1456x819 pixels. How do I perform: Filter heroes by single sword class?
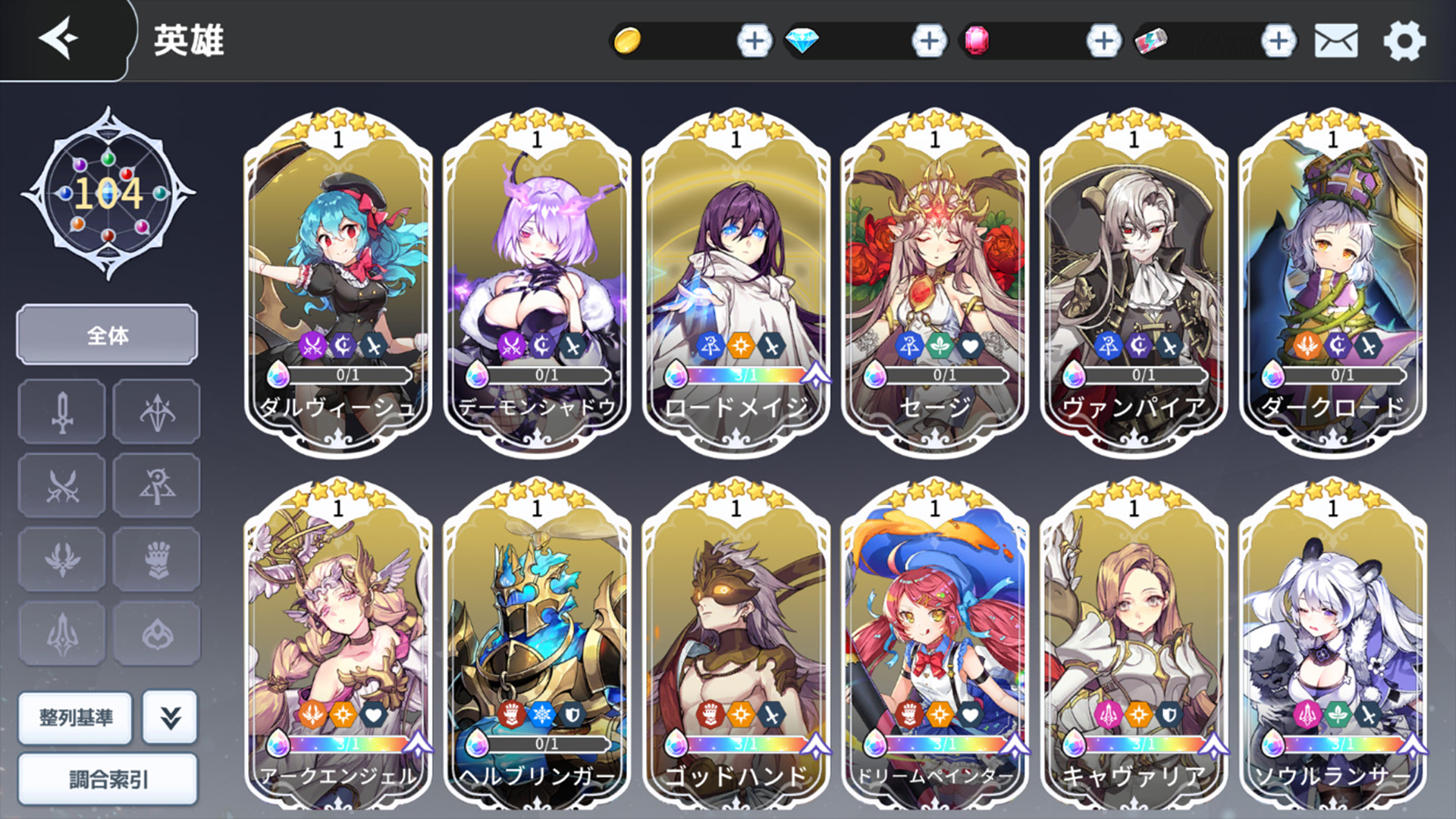tap(62, 412)
